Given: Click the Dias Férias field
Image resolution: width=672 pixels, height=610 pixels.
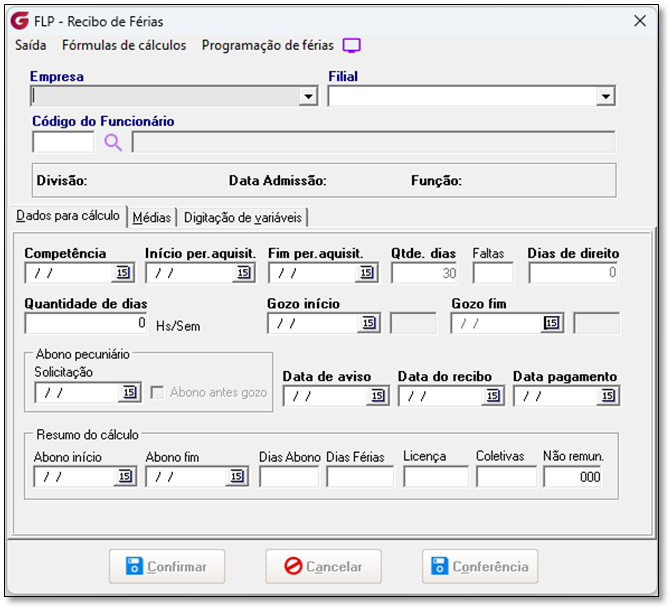Looking at the screenshot, I should tap(360, 477).
